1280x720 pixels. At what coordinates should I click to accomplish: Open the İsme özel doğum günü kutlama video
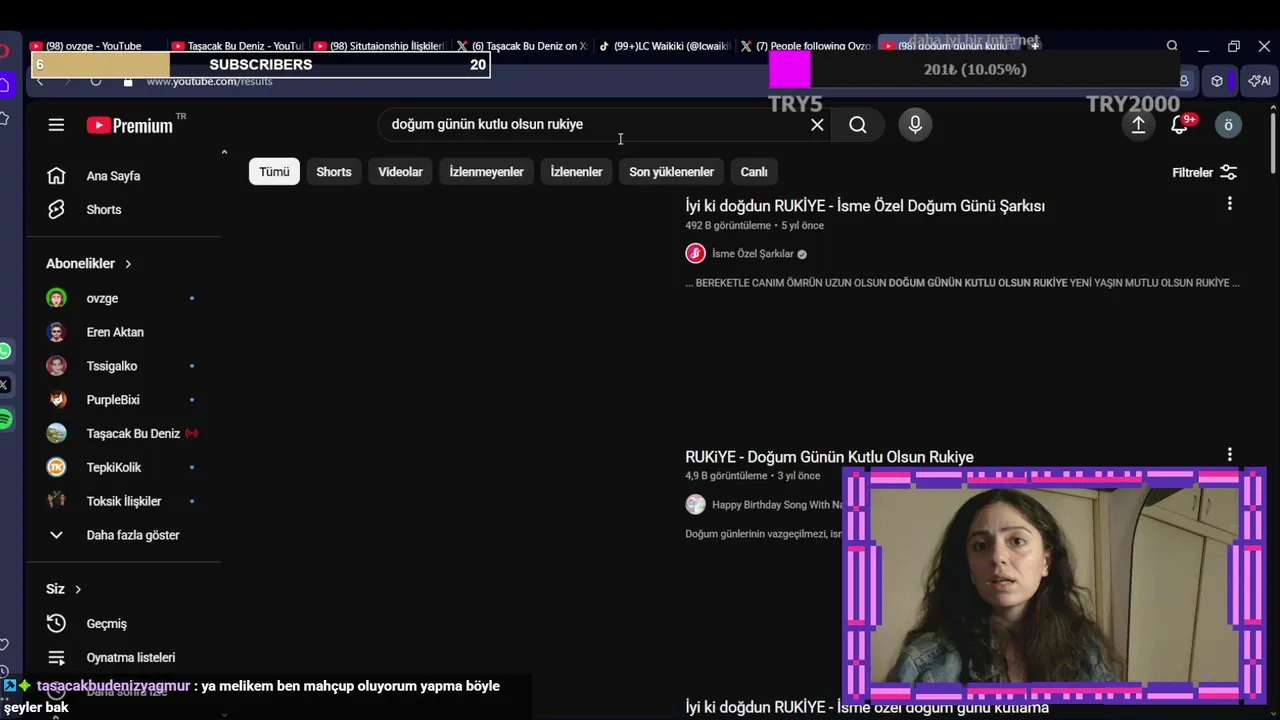click(x=867, y=708)
